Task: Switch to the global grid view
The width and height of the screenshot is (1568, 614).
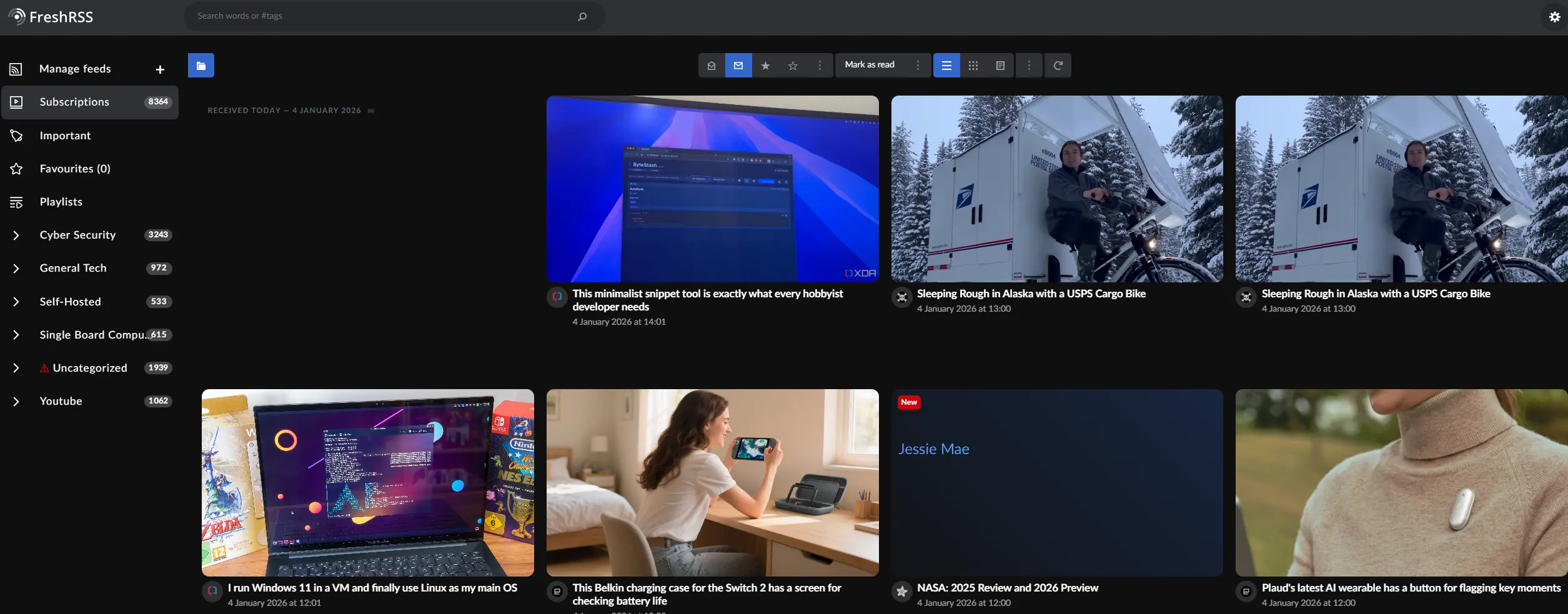Action: [973, 66]
